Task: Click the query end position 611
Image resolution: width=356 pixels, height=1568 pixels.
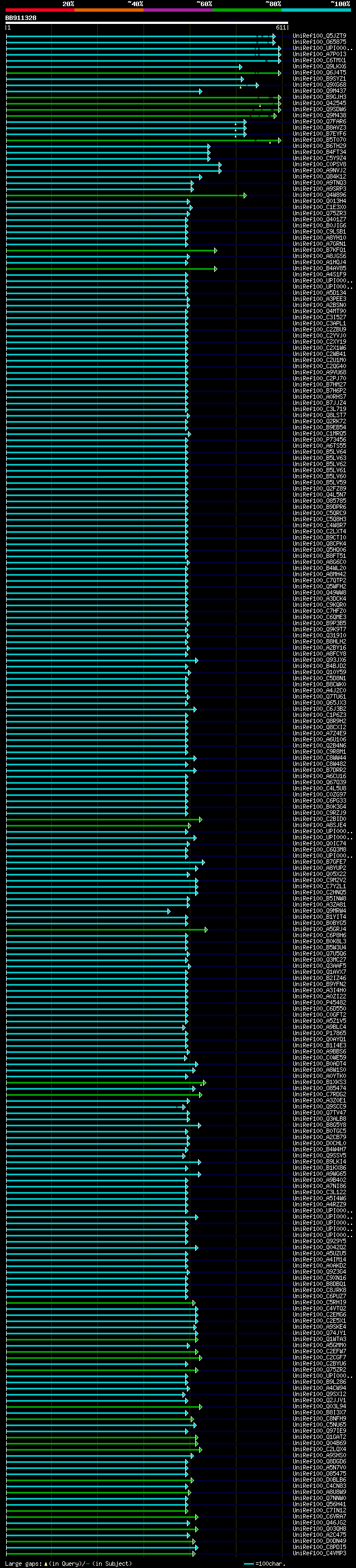Action: point(281,28)
